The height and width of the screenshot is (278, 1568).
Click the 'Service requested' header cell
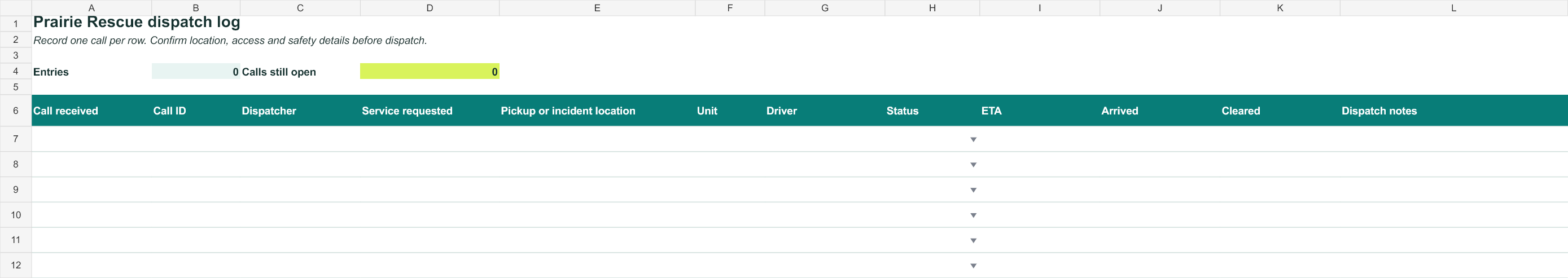430,111
